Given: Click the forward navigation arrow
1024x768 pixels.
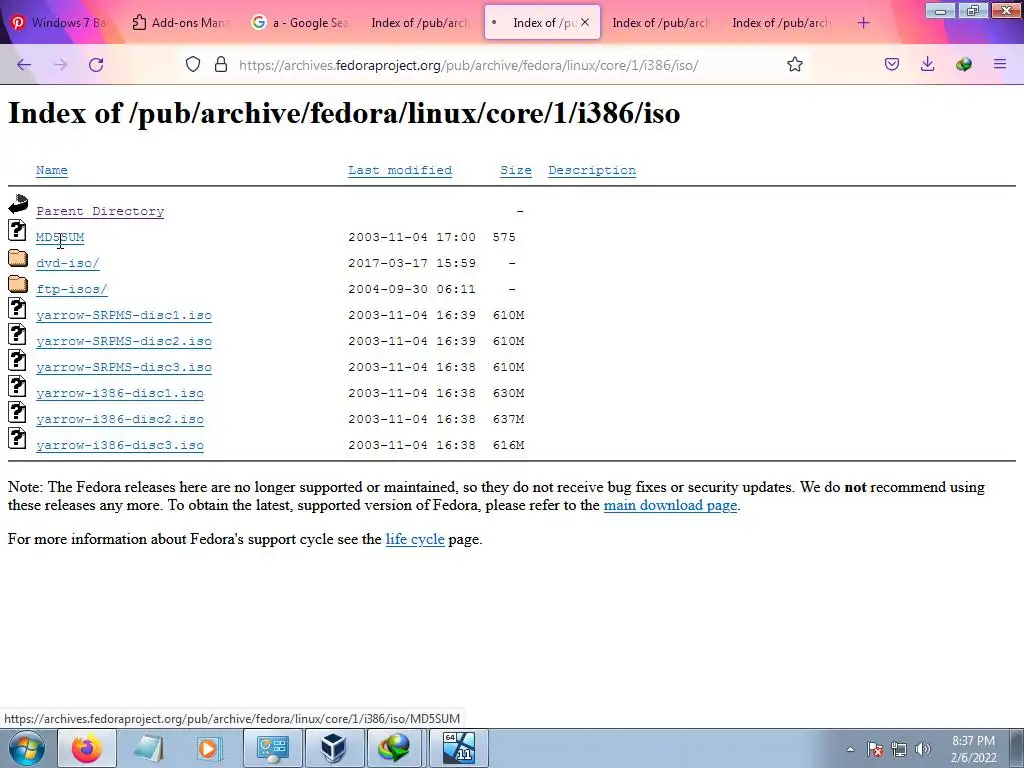Looking at the screenshot, I should (60, 65).
